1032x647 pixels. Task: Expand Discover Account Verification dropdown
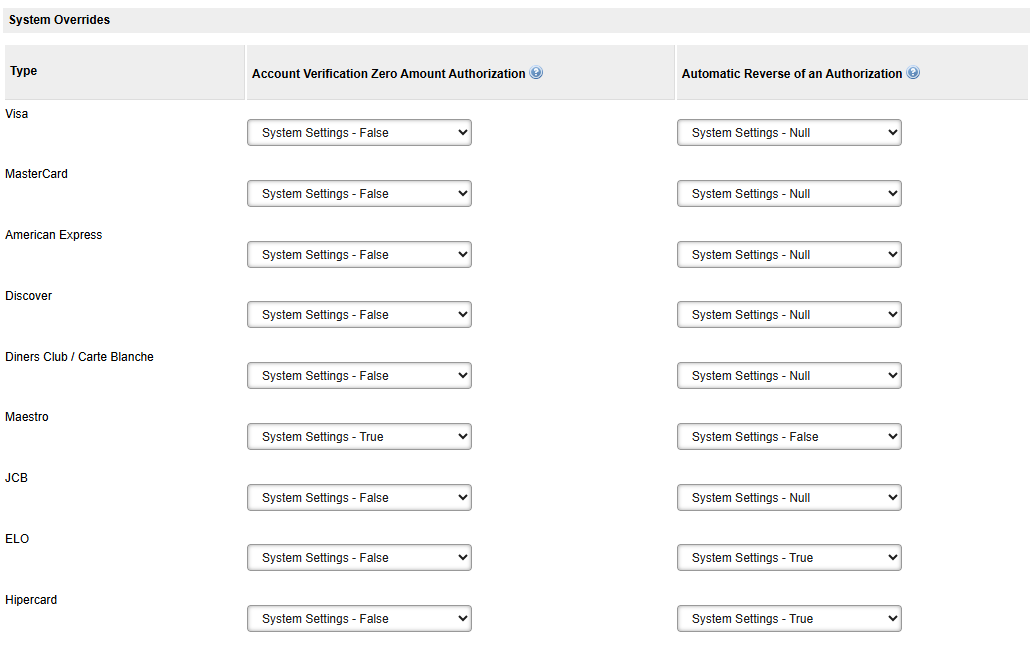[359, 315]
